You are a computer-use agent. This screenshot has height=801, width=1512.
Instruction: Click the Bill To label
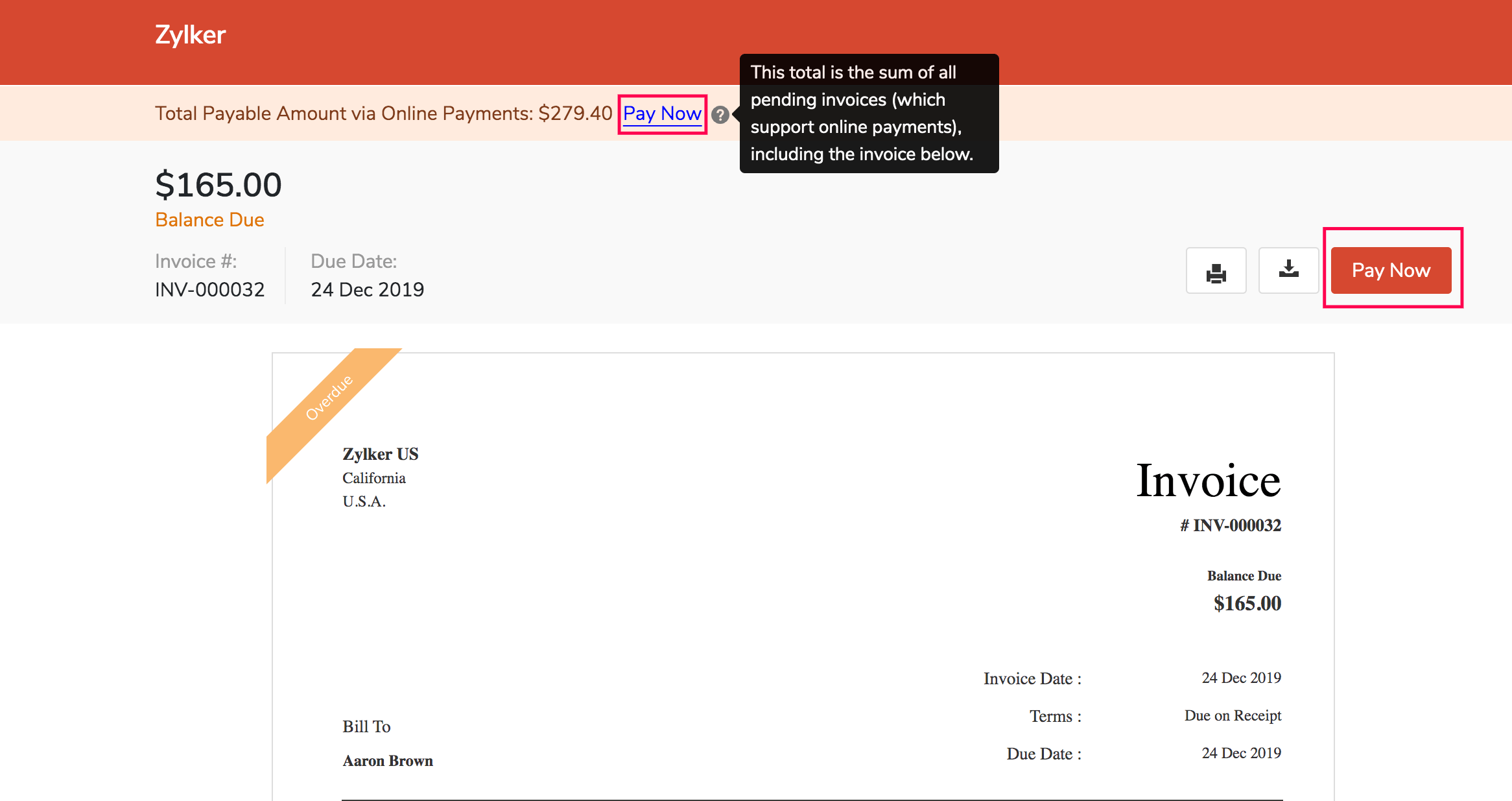click(x=366, y=726)
